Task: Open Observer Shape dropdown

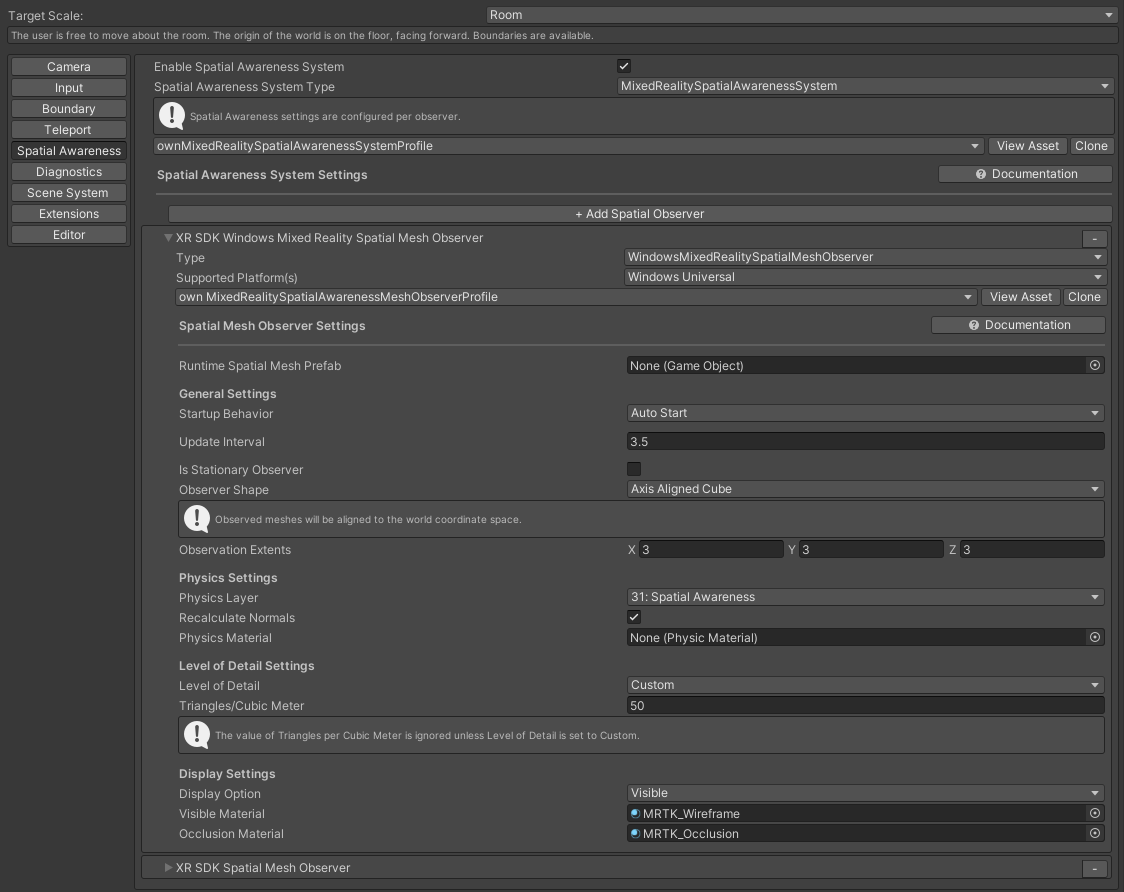Action: 865,489
